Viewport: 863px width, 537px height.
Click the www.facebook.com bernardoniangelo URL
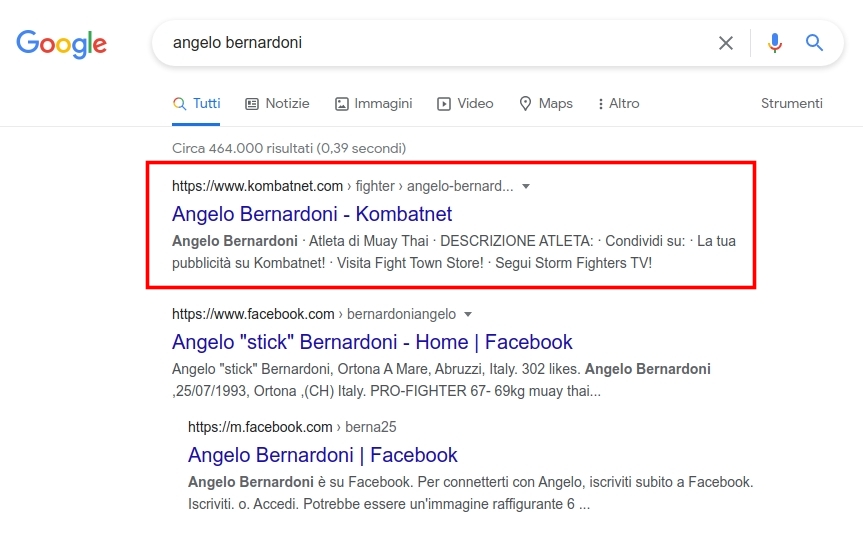tap(314, 314)
